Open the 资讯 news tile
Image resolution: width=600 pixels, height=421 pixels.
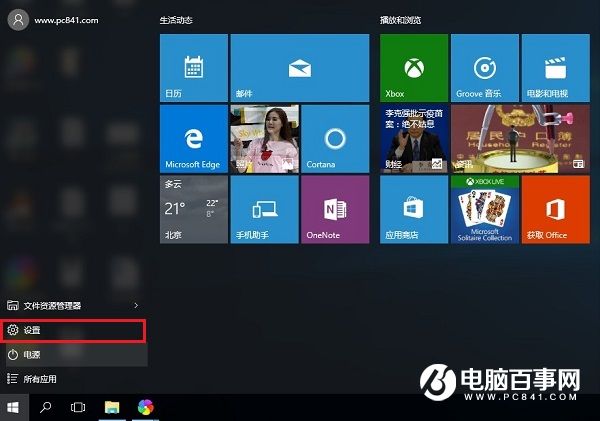(x=520, y=139)
